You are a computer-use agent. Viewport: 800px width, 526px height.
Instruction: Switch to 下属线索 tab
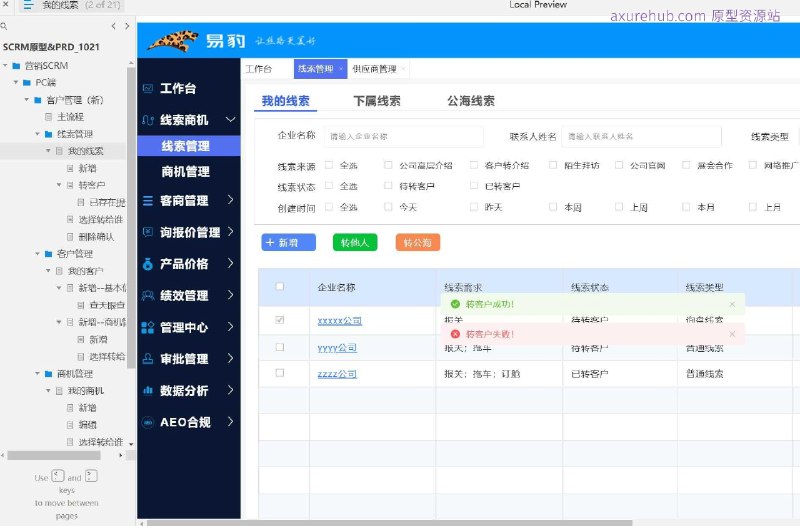[x=377, y=101]
